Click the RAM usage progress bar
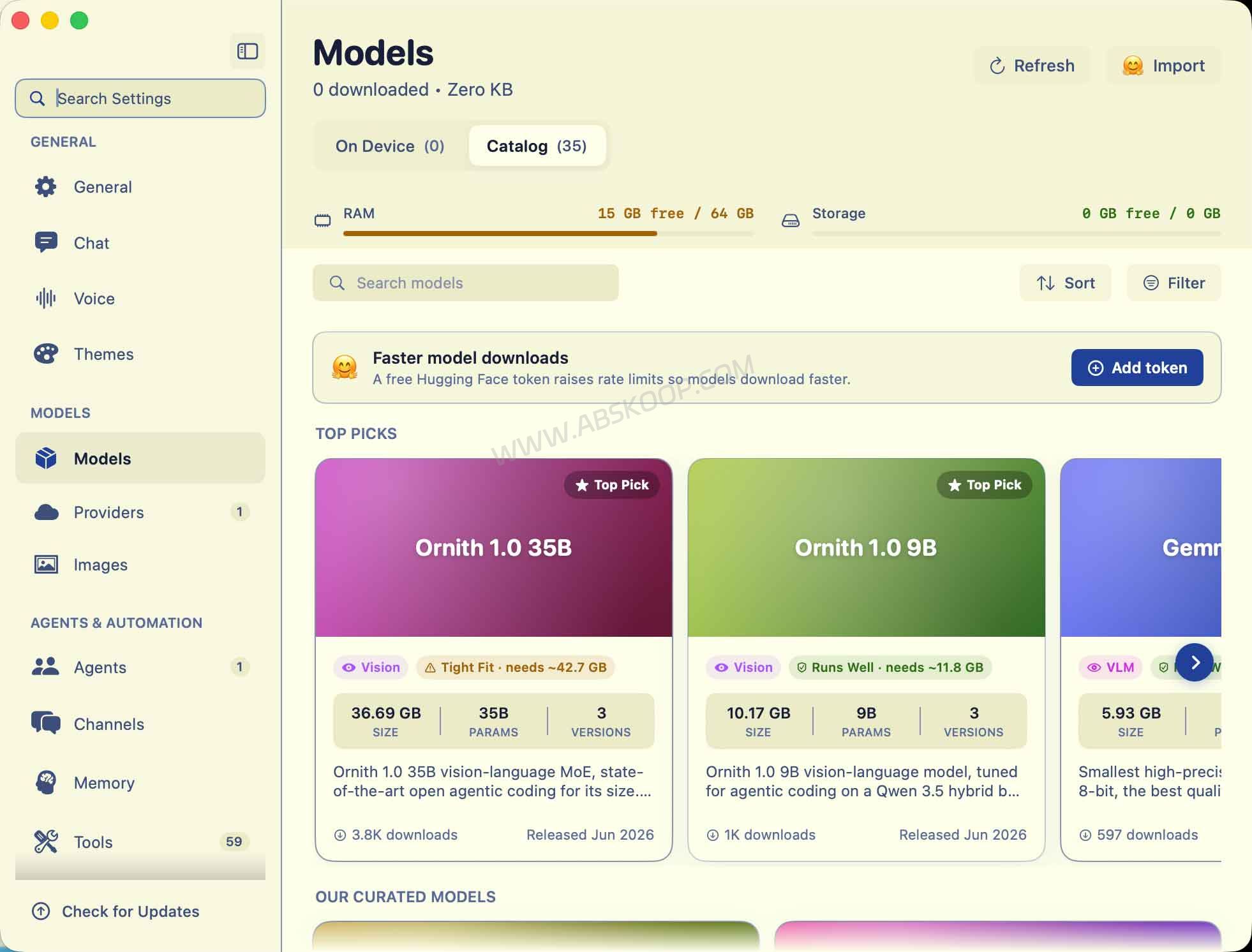This screenshot has width=1252, height=952. pos(548,234)
